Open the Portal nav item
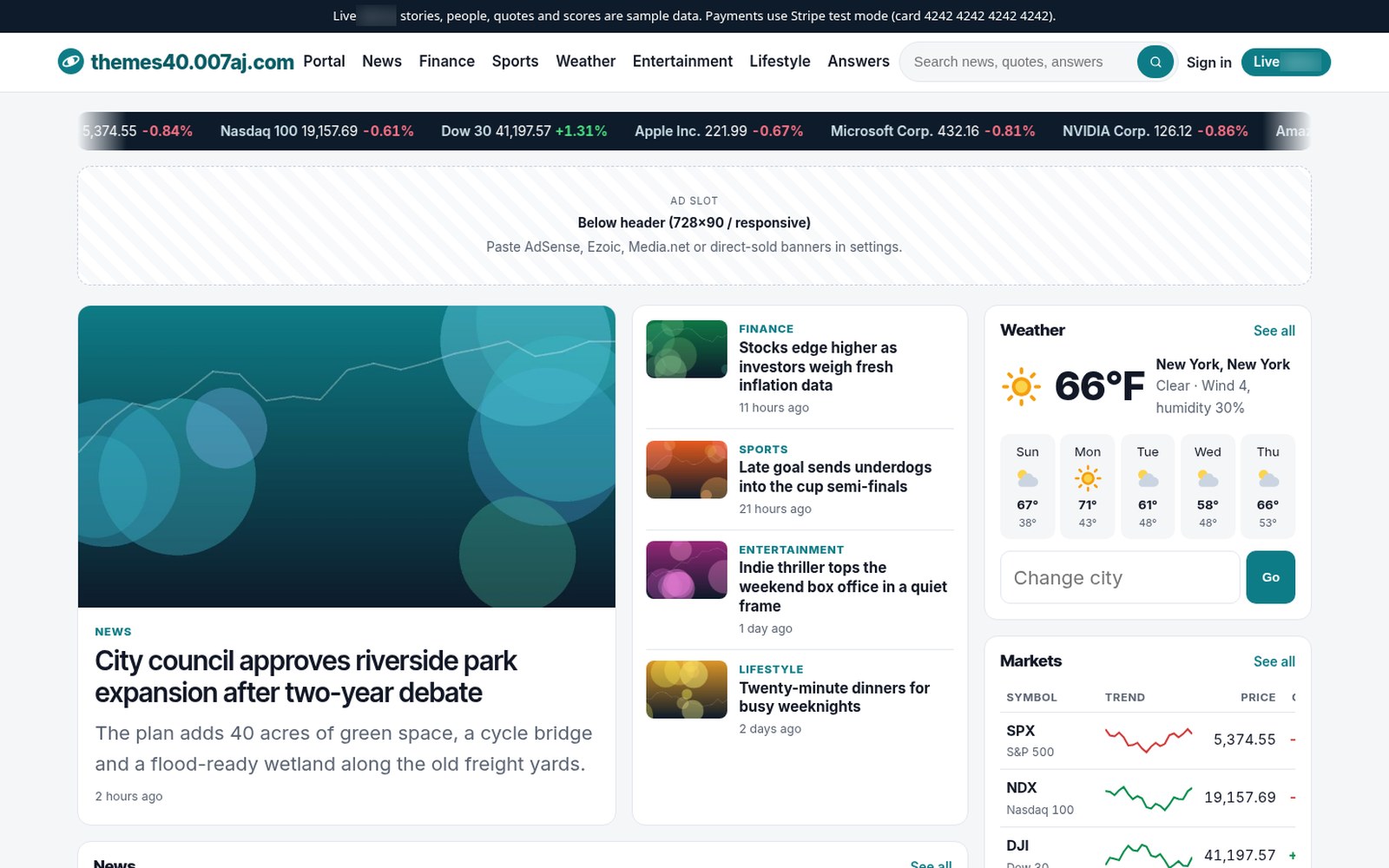1389x868 pixels. pos(324,62)
